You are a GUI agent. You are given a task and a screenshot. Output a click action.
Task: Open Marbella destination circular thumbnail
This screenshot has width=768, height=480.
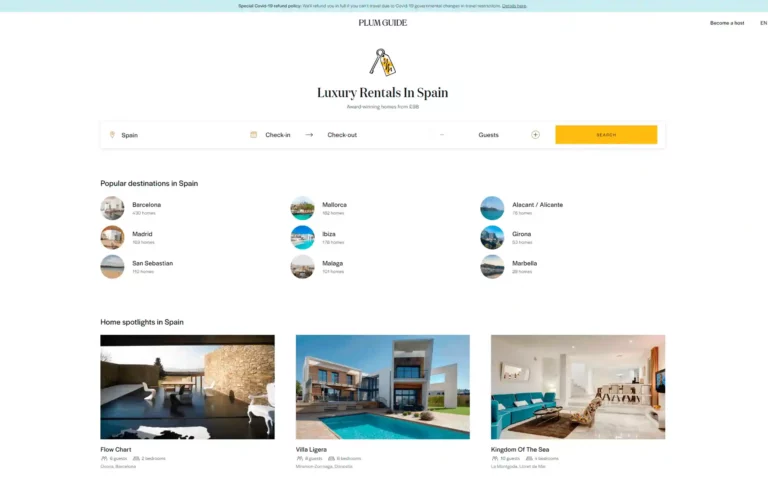pyautogui.click(x=492, y=266)
